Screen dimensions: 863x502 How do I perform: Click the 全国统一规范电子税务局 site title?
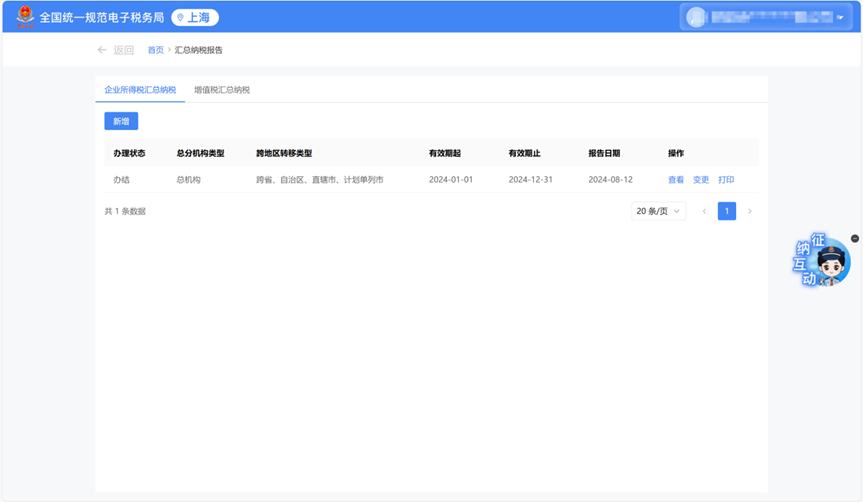[101, 17]
